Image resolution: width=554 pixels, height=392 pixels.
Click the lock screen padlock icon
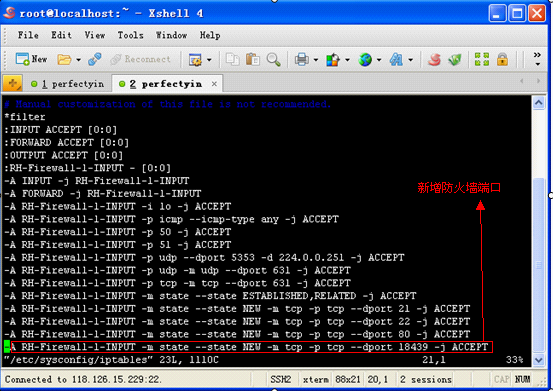[502, 59]
